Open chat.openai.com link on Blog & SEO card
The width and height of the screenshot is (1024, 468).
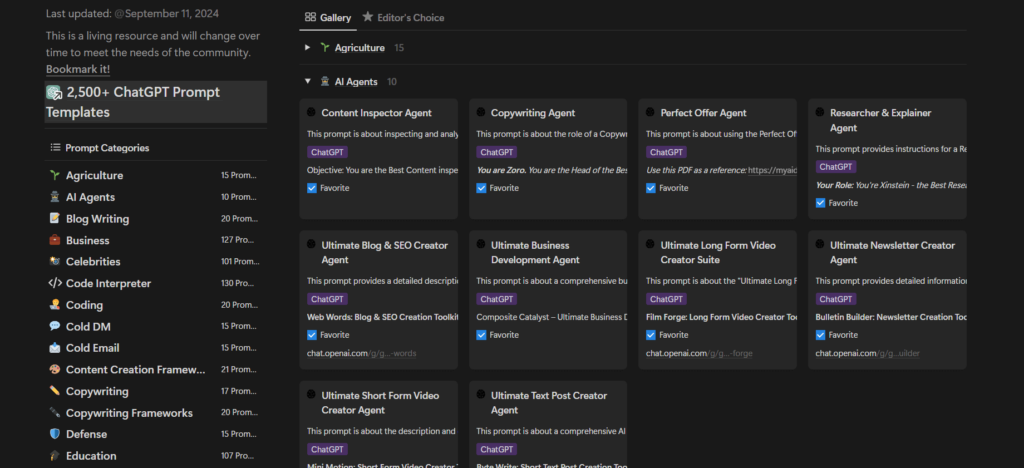[361, 354]
